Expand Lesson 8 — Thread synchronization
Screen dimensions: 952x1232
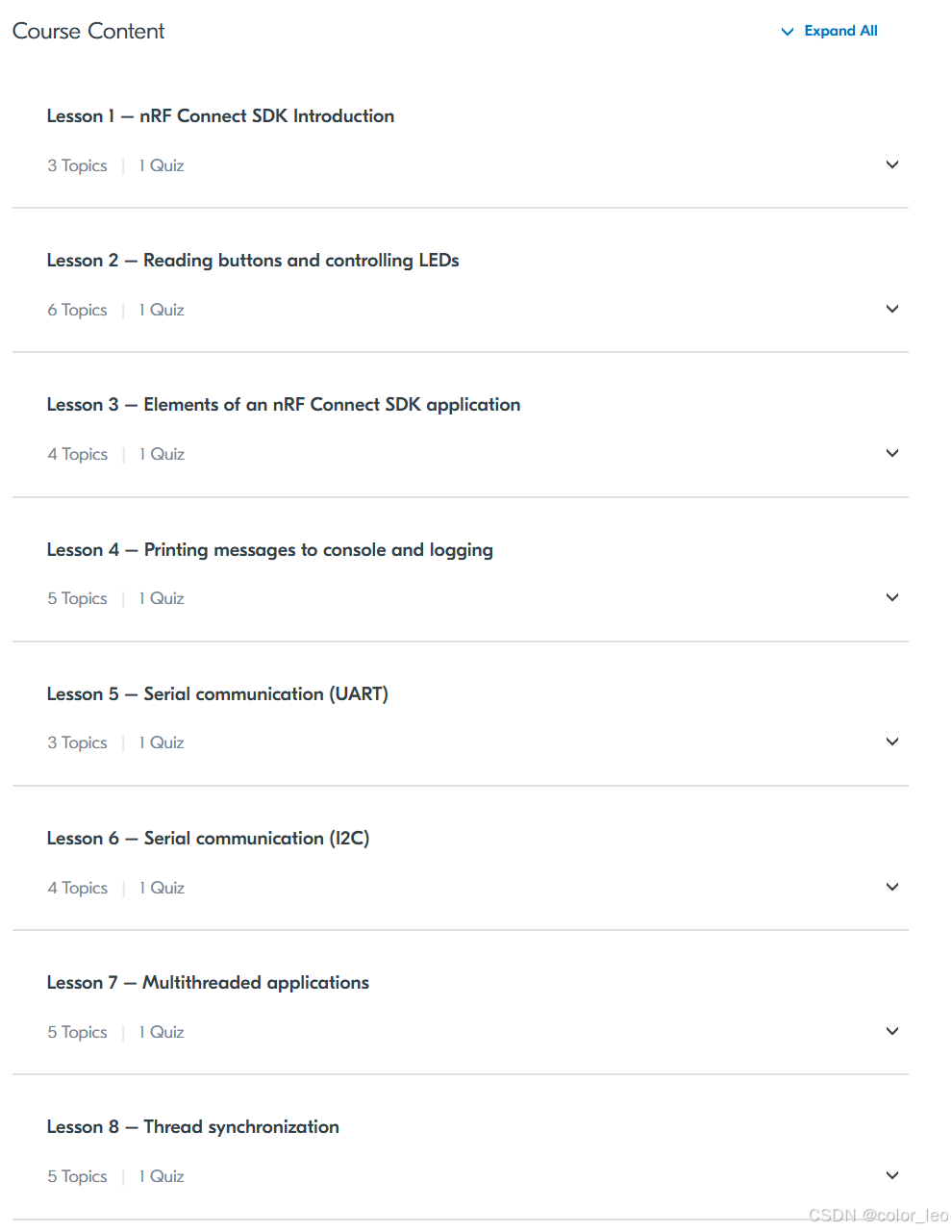(x=192, y=1126)
